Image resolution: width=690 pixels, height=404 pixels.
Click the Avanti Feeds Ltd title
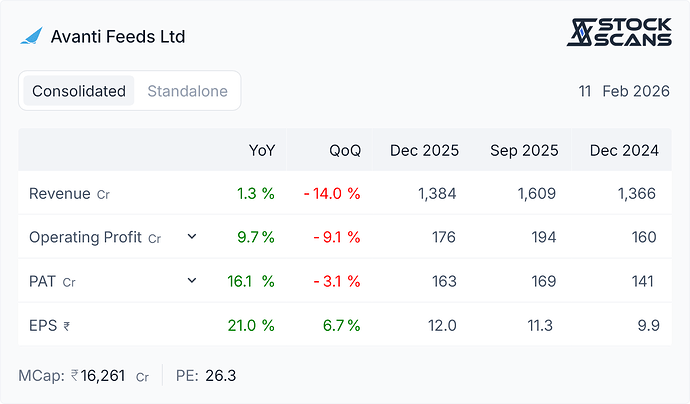click(x=118, y=36)
